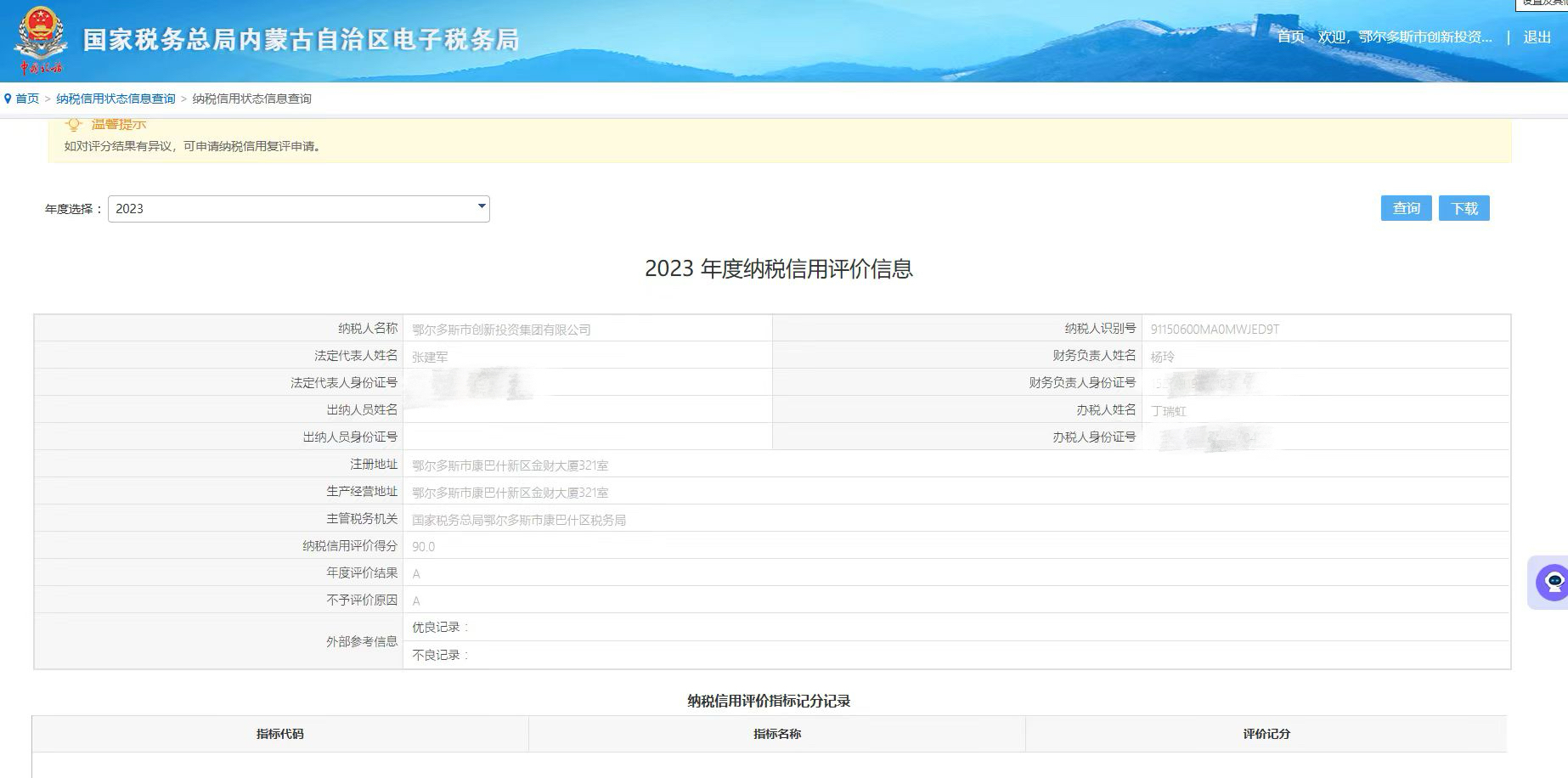Viewport: 1568px width, 778px height.
Task: Go to 首页 in the top-right header
Action: pyautogui.click(x=1290, y=37)
